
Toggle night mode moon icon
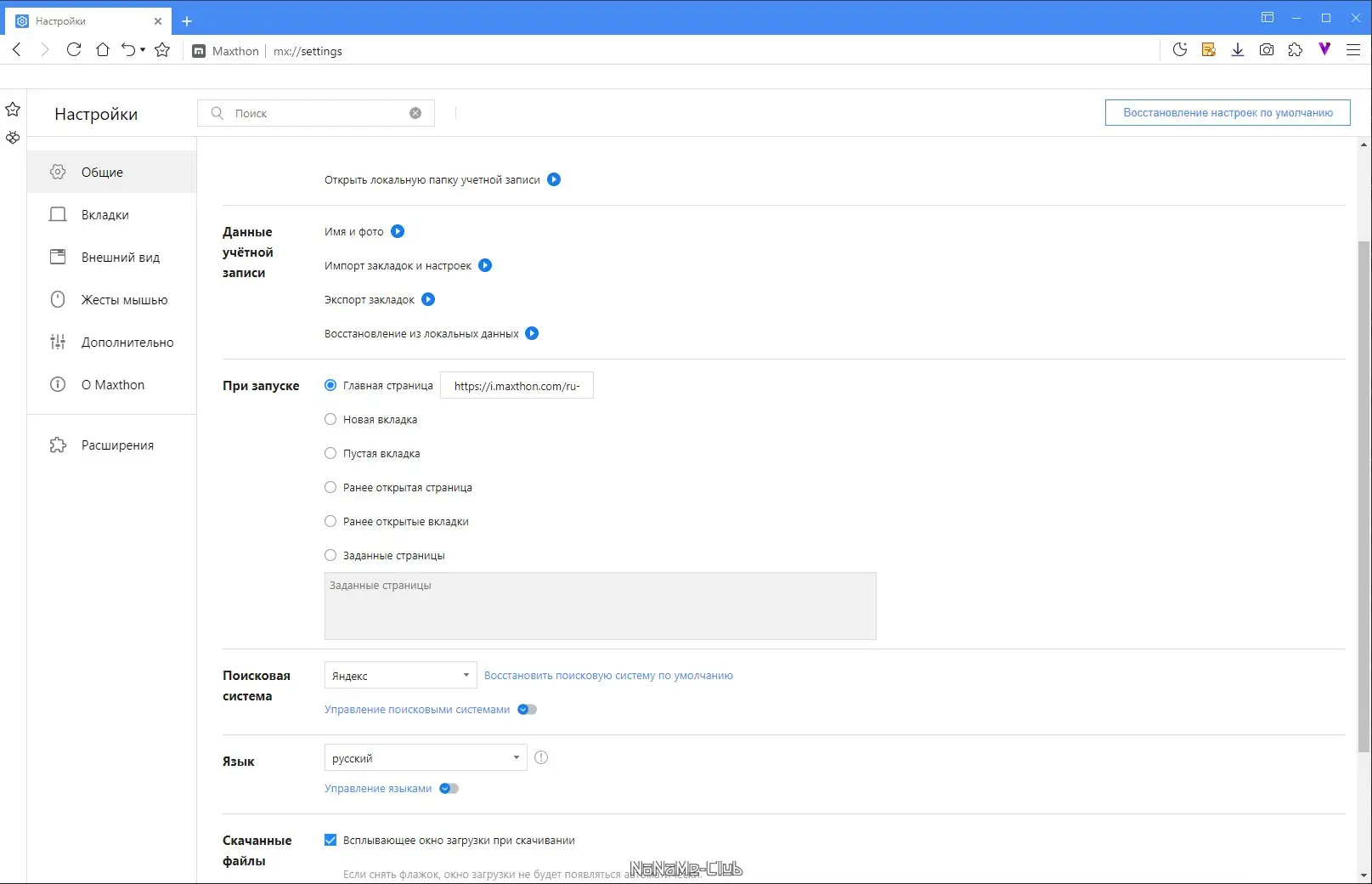coord(1180,50)
